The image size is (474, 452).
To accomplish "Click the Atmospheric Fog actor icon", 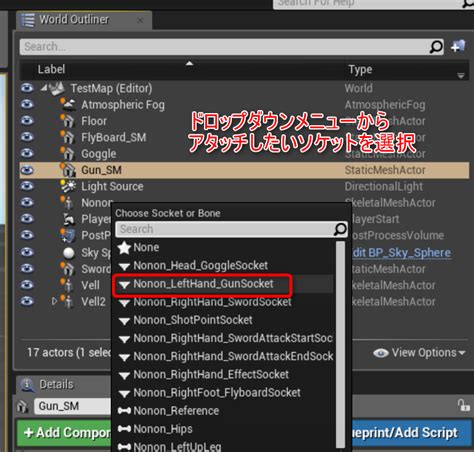I will 68,105.
